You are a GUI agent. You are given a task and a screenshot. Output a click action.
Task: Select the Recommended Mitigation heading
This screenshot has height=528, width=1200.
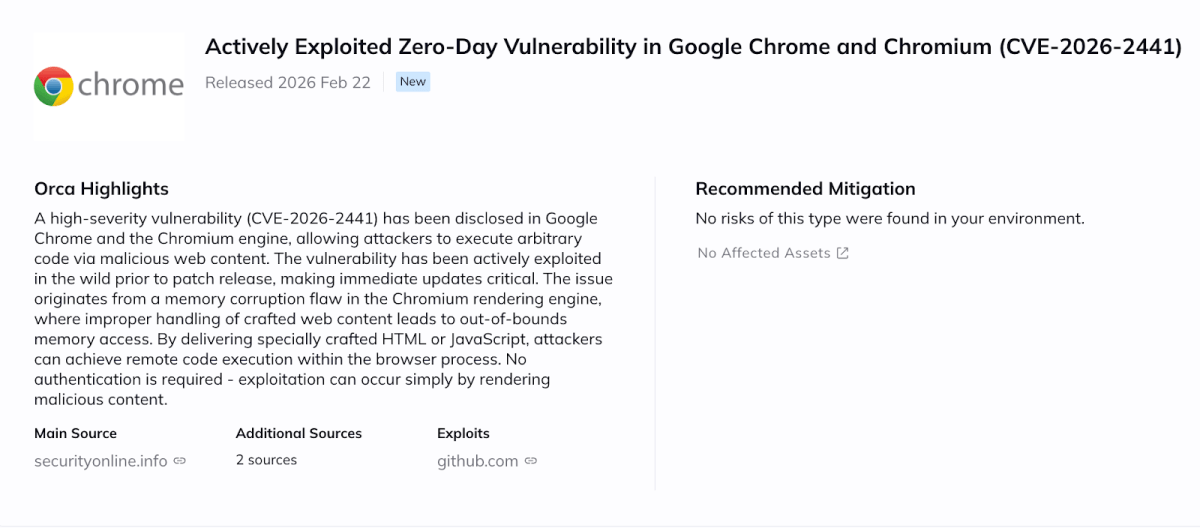[x=805, y=189]
